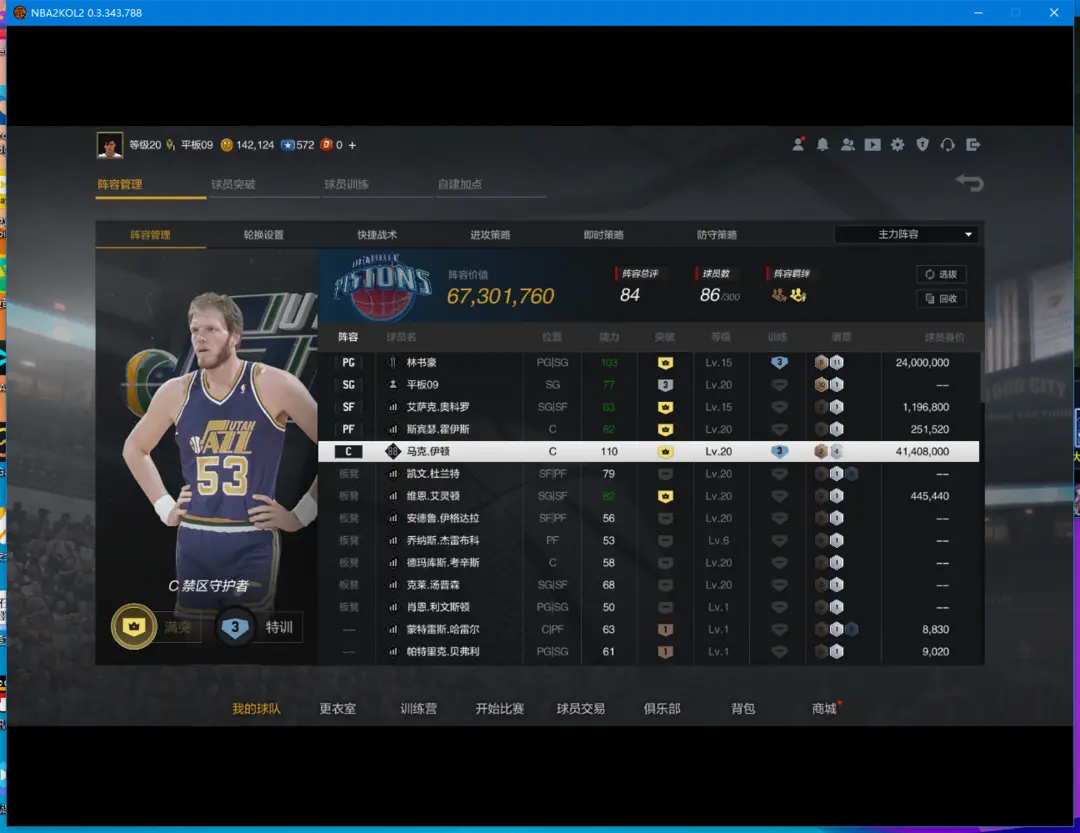Image resolution: width=1080 pixels, height=833 pixels.
Task: Switch to the 自建加点 top tab
Action: coord(459,184)
